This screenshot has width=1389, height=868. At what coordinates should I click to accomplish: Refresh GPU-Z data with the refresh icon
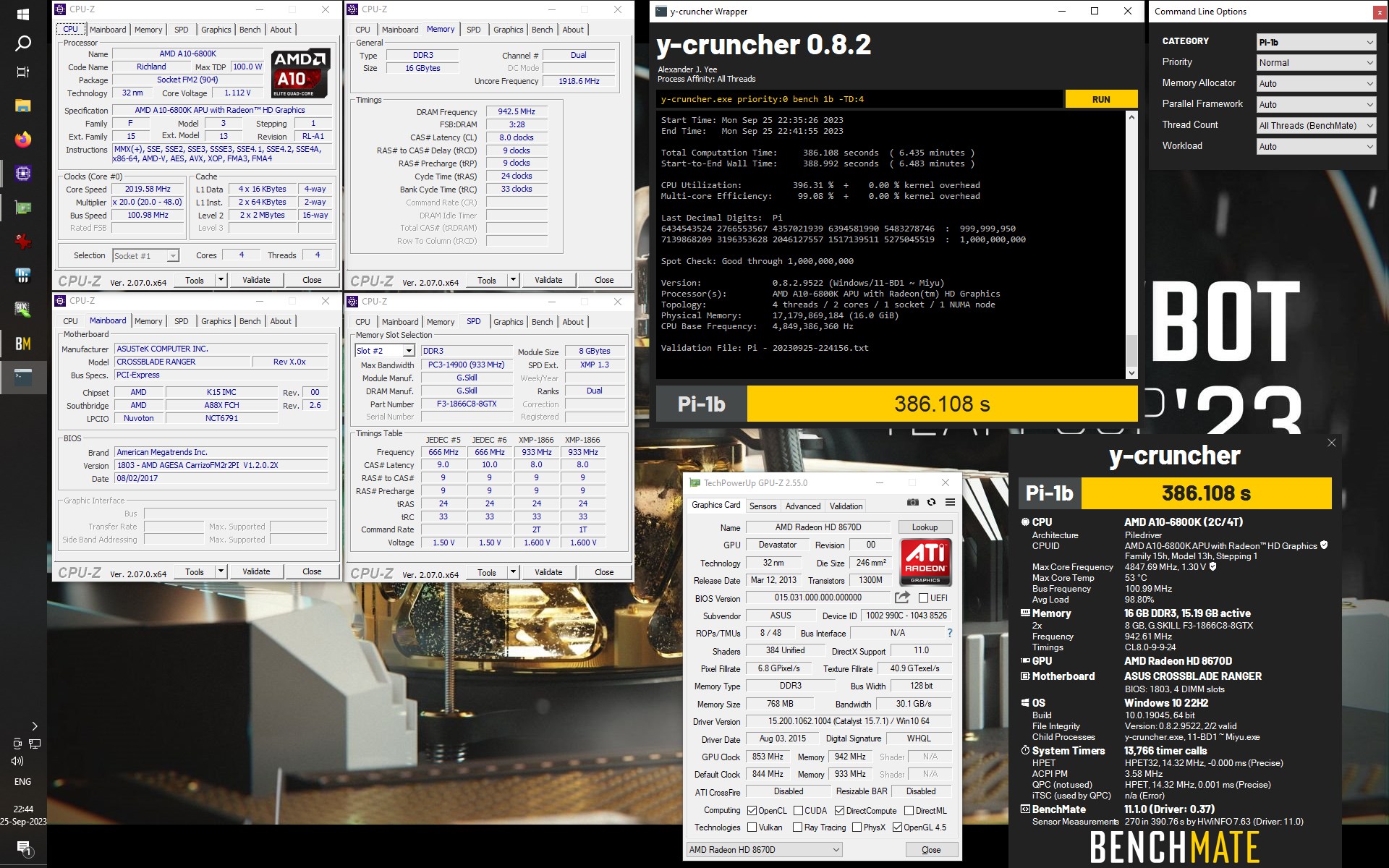(932, 503)
